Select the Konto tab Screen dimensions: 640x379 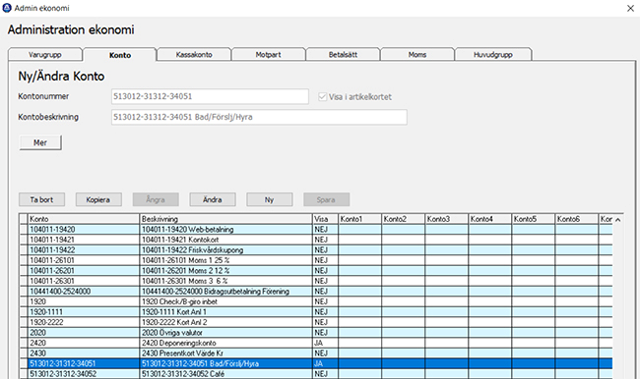pos(120,55)
